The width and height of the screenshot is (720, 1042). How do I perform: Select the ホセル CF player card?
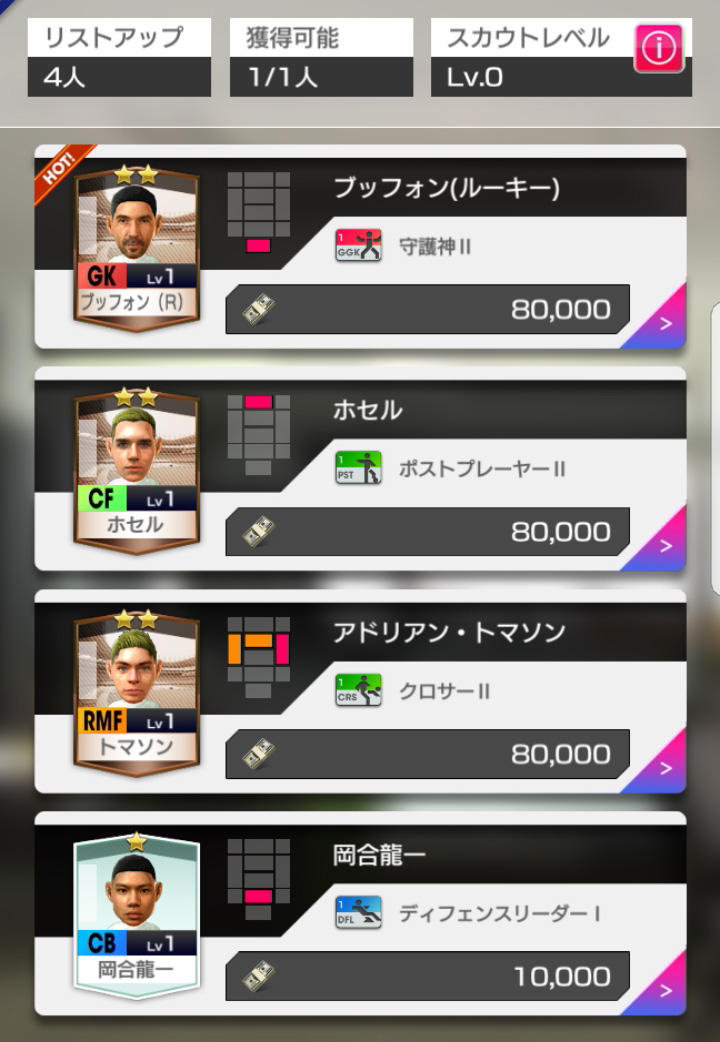click(x=136, y=469)
